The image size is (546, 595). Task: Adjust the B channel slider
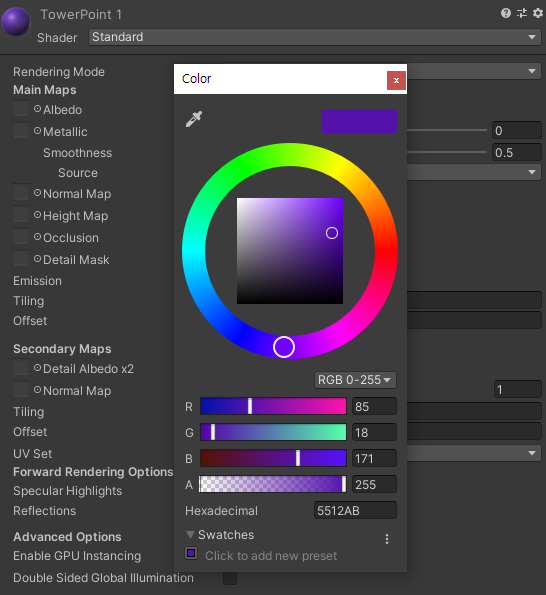[273, 458]
